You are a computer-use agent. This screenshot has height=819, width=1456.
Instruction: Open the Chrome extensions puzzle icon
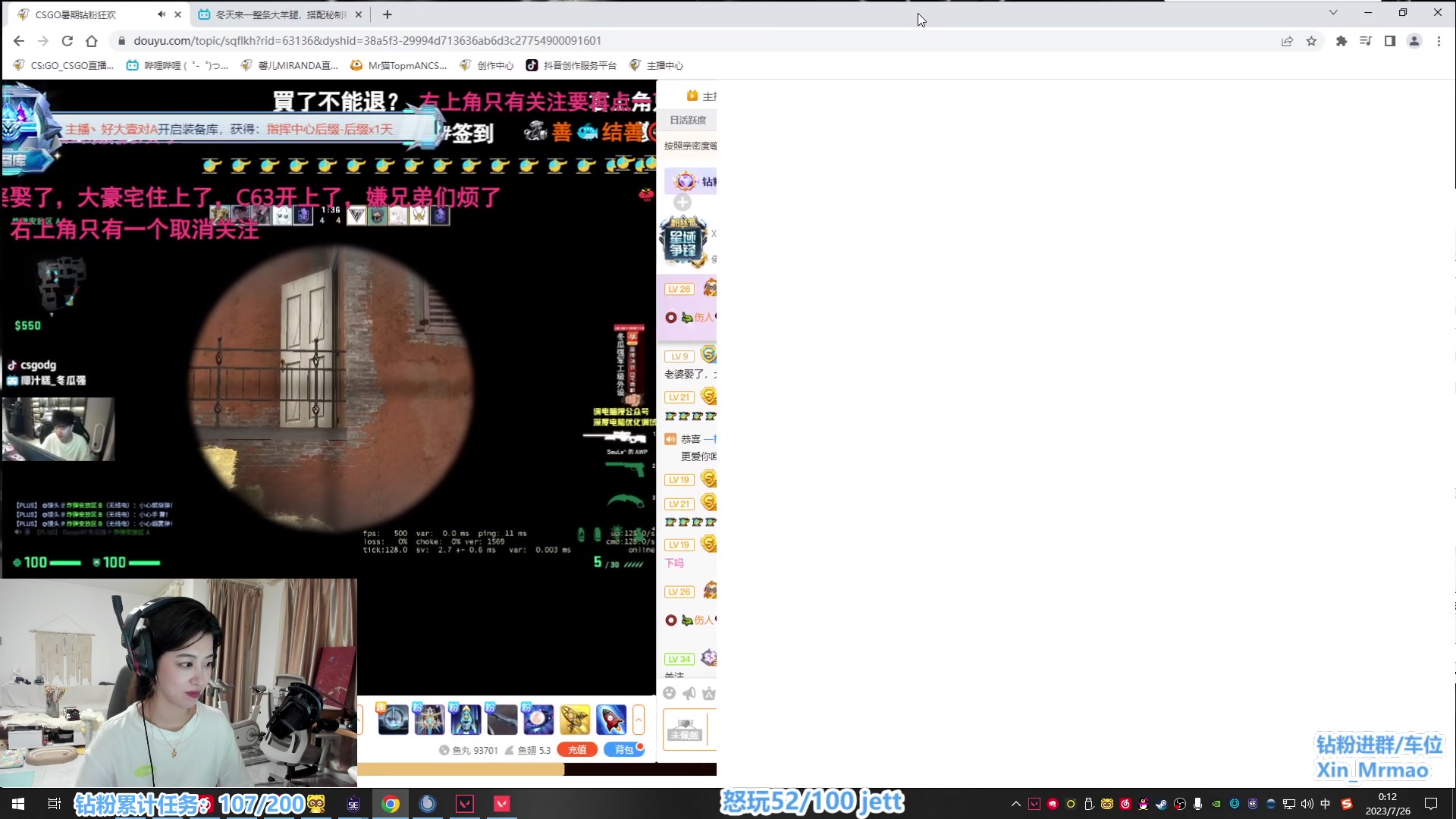1341,41
